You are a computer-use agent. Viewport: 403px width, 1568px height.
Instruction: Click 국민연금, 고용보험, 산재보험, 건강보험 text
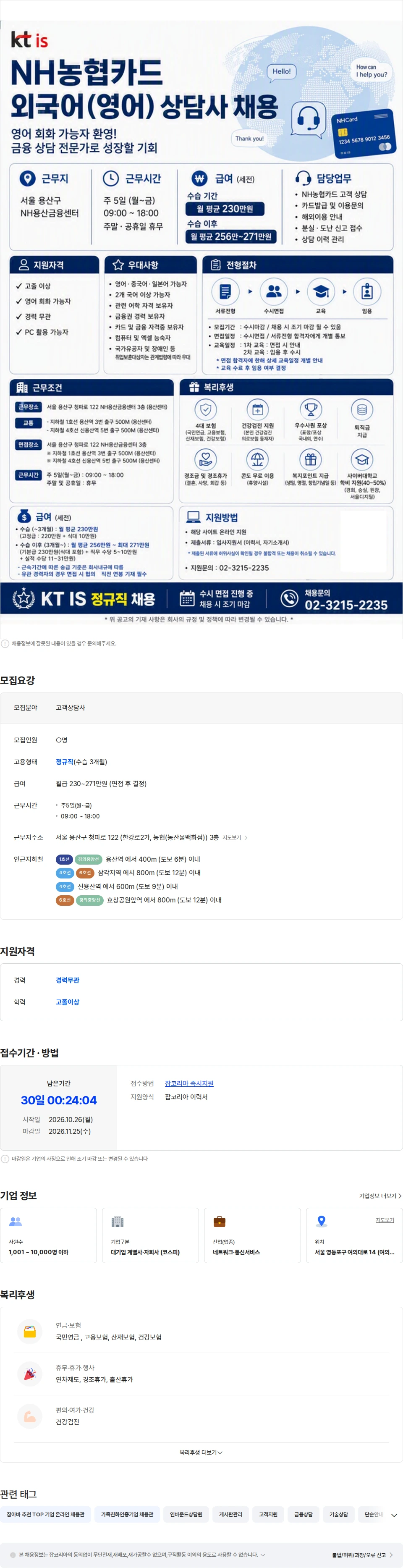(108, 1337)
